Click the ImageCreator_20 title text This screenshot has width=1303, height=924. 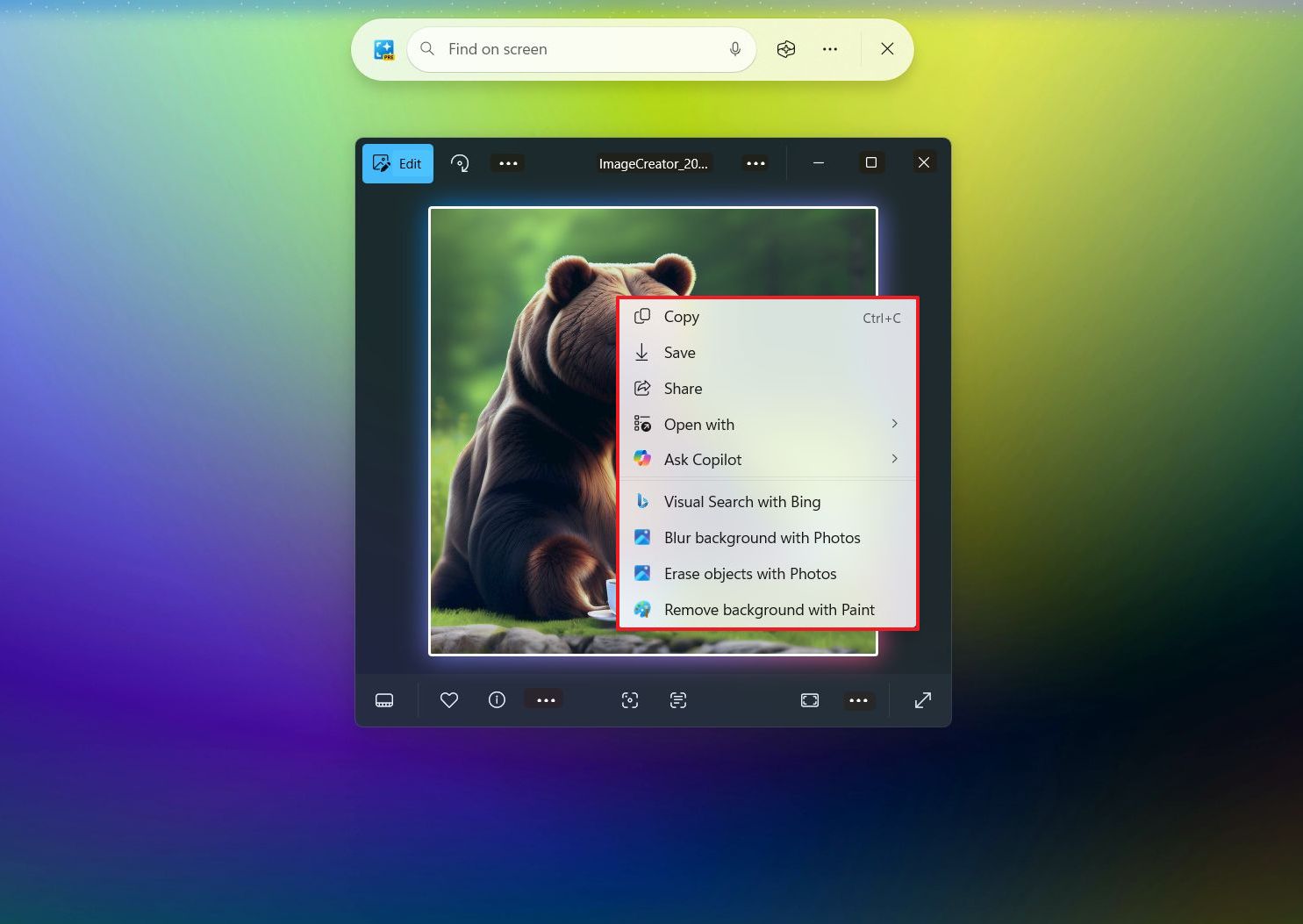(653, 163)
